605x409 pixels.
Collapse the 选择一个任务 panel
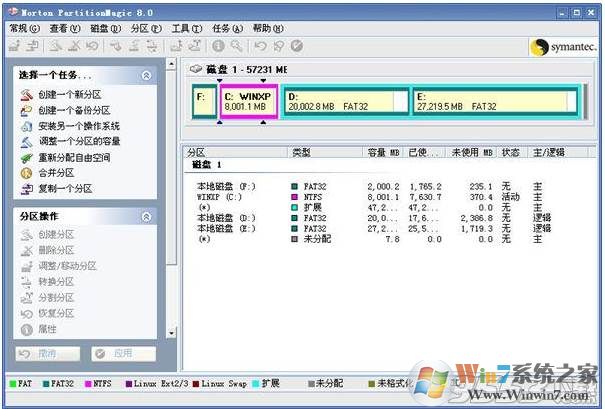(147, 75)
